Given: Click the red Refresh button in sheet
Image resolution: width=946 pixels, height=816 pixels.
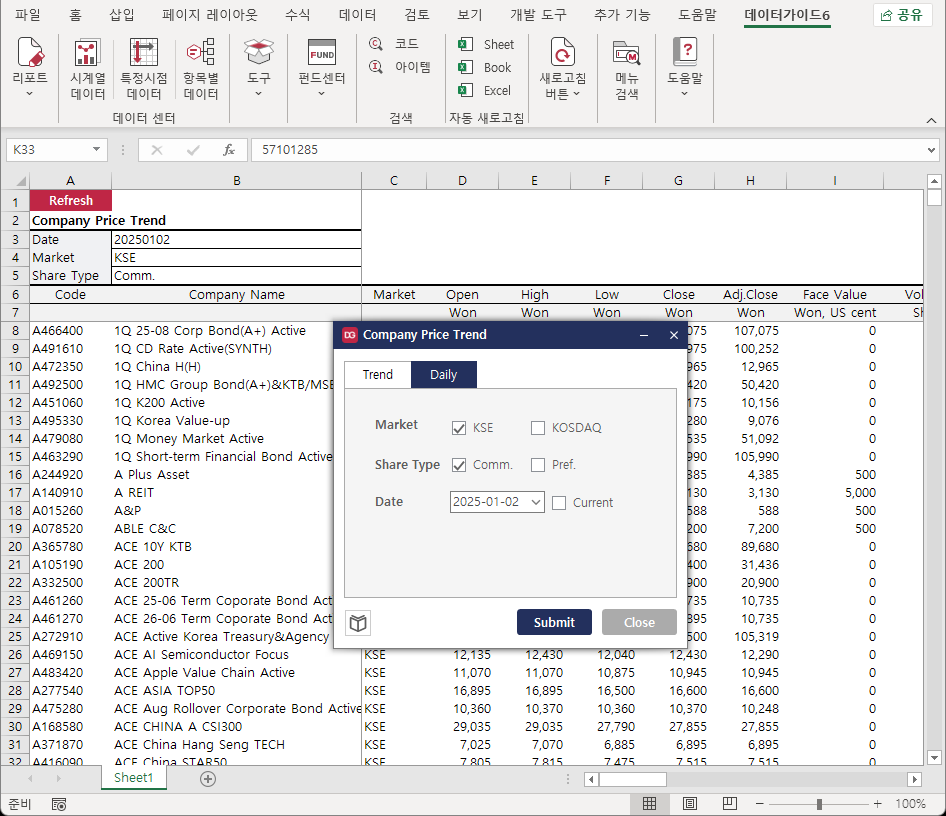Looking at the screenshot, I should click(x=70, y=201).
